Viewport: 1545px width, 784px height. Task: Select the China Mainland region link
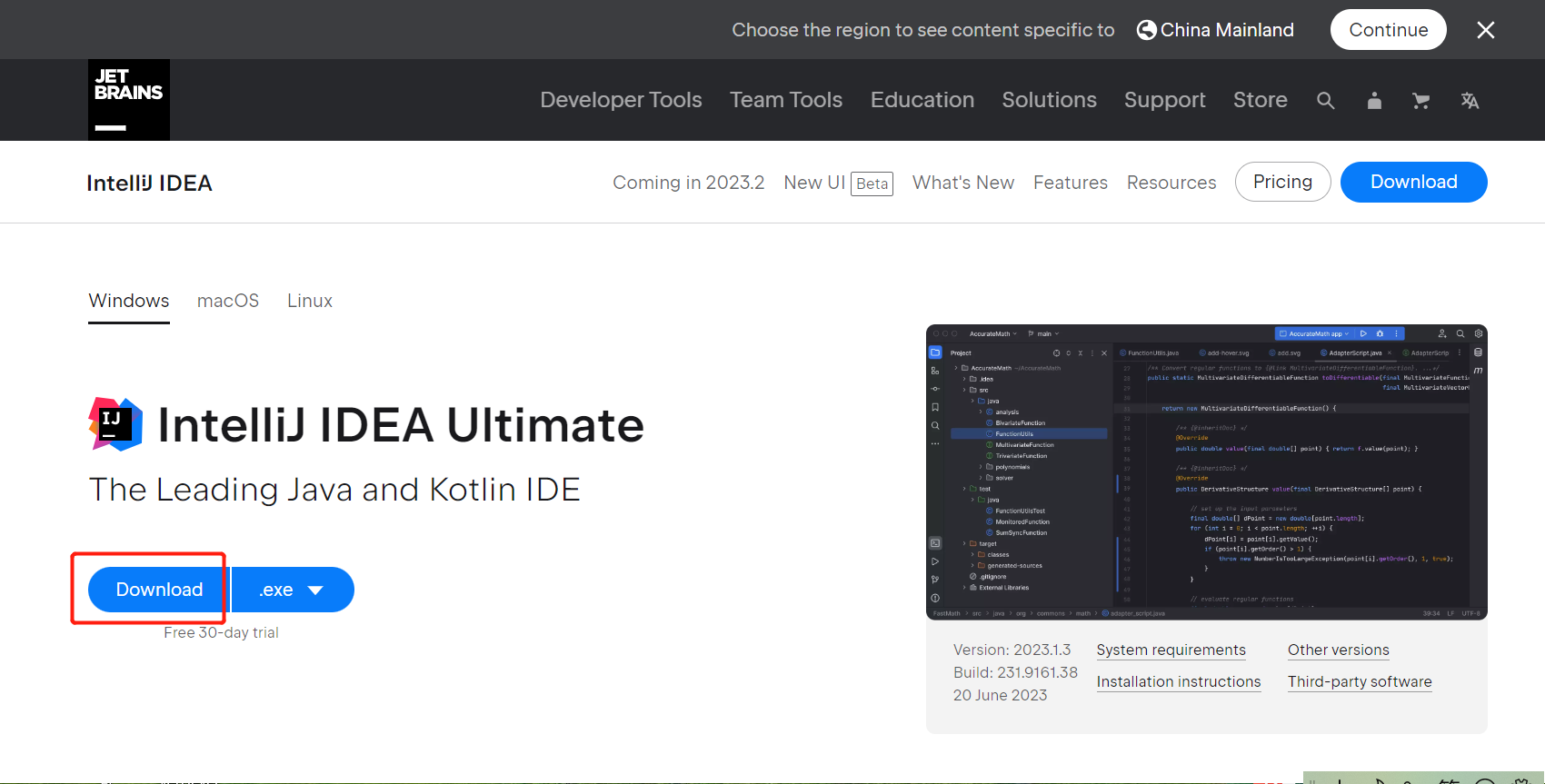(x=1227, y=30)
